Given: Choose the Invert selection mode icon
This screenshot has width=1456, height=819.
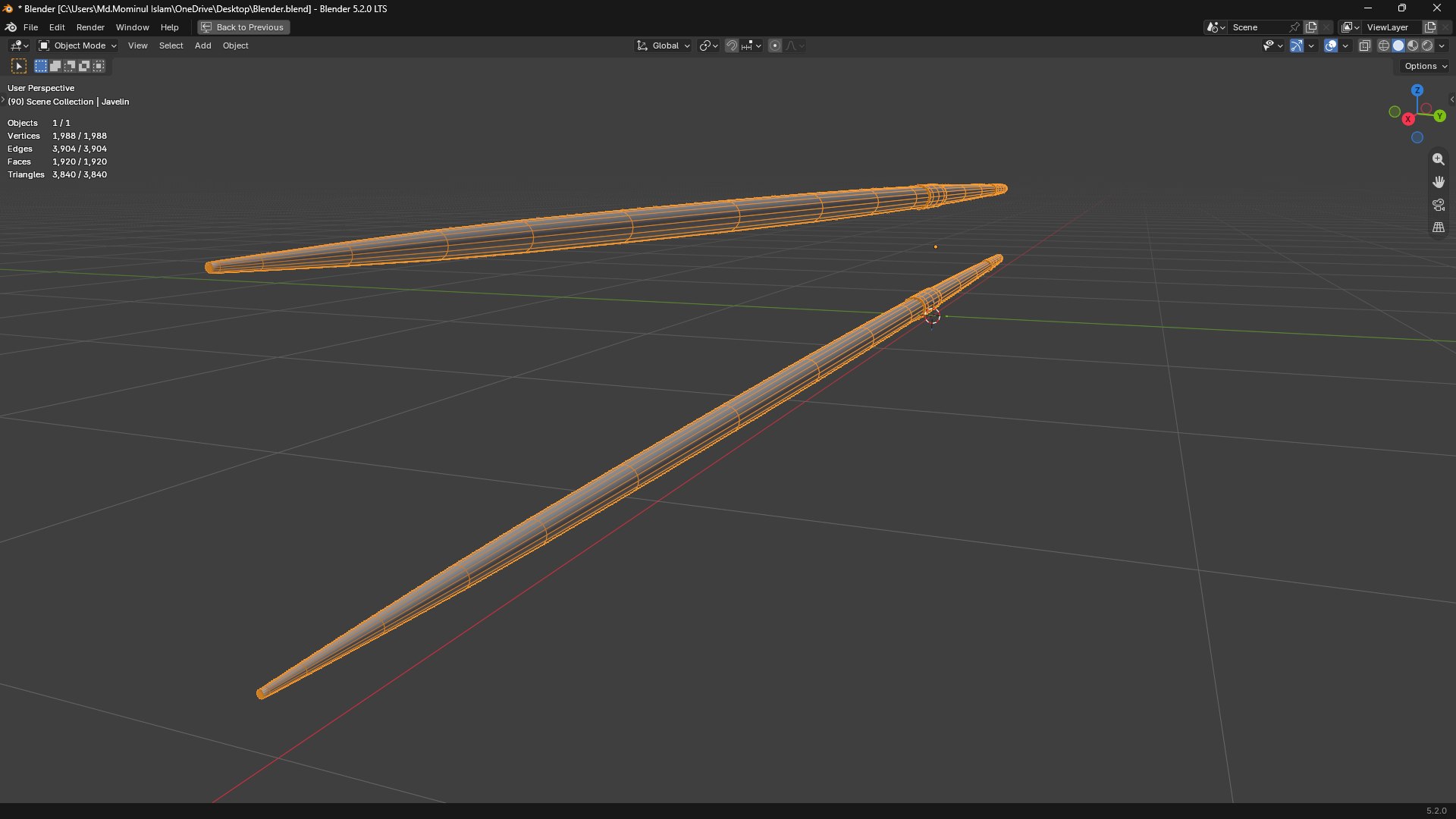Looking at the screenshot, I should (x=84, y=67).
